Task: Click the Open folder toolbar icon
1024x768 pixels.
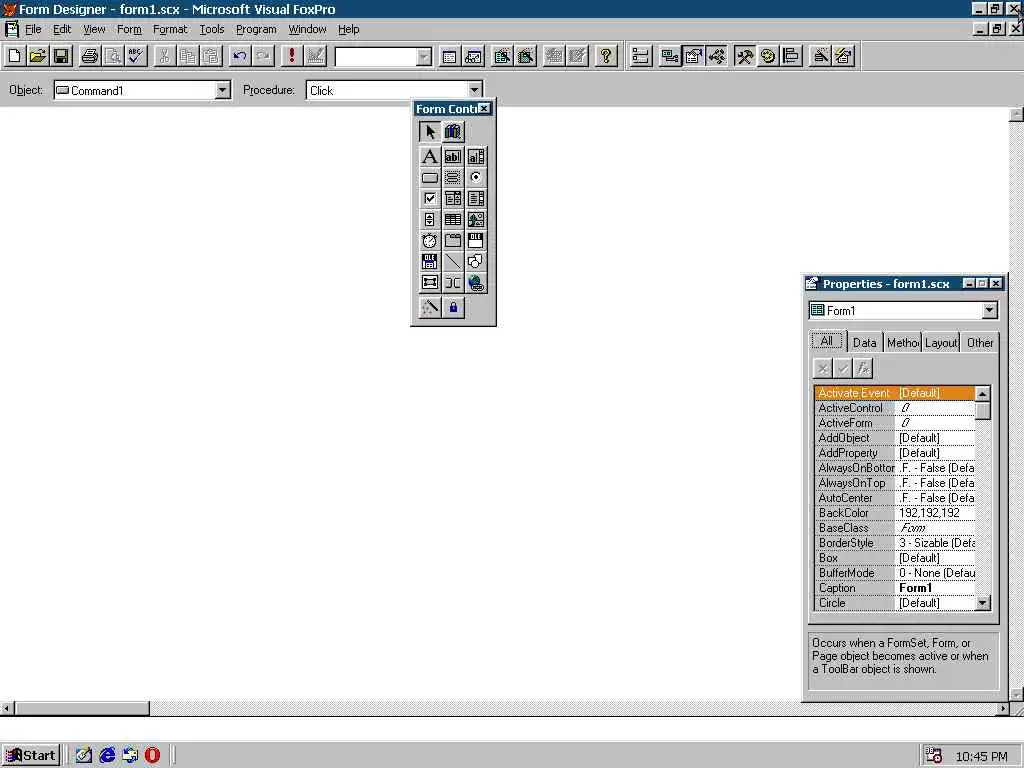Action: tap(38, 56)
